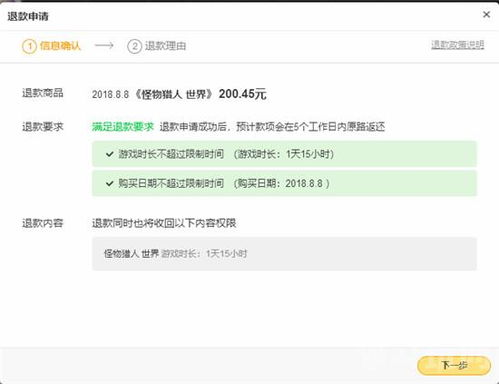Select the 信息确认 step label
This screenshot has height=384, width=499.
[x=60, y=46]
